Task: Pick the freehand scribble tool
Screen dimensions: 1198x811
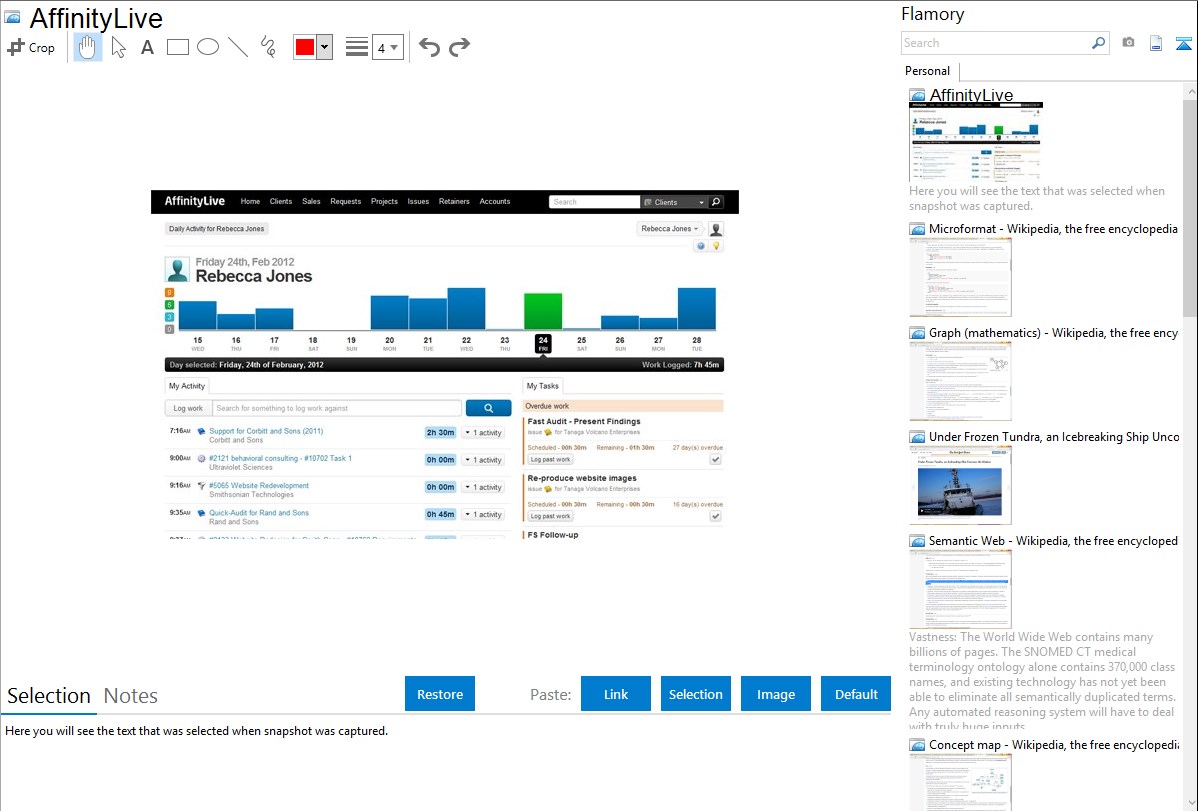Action: [x=268, y=47]
